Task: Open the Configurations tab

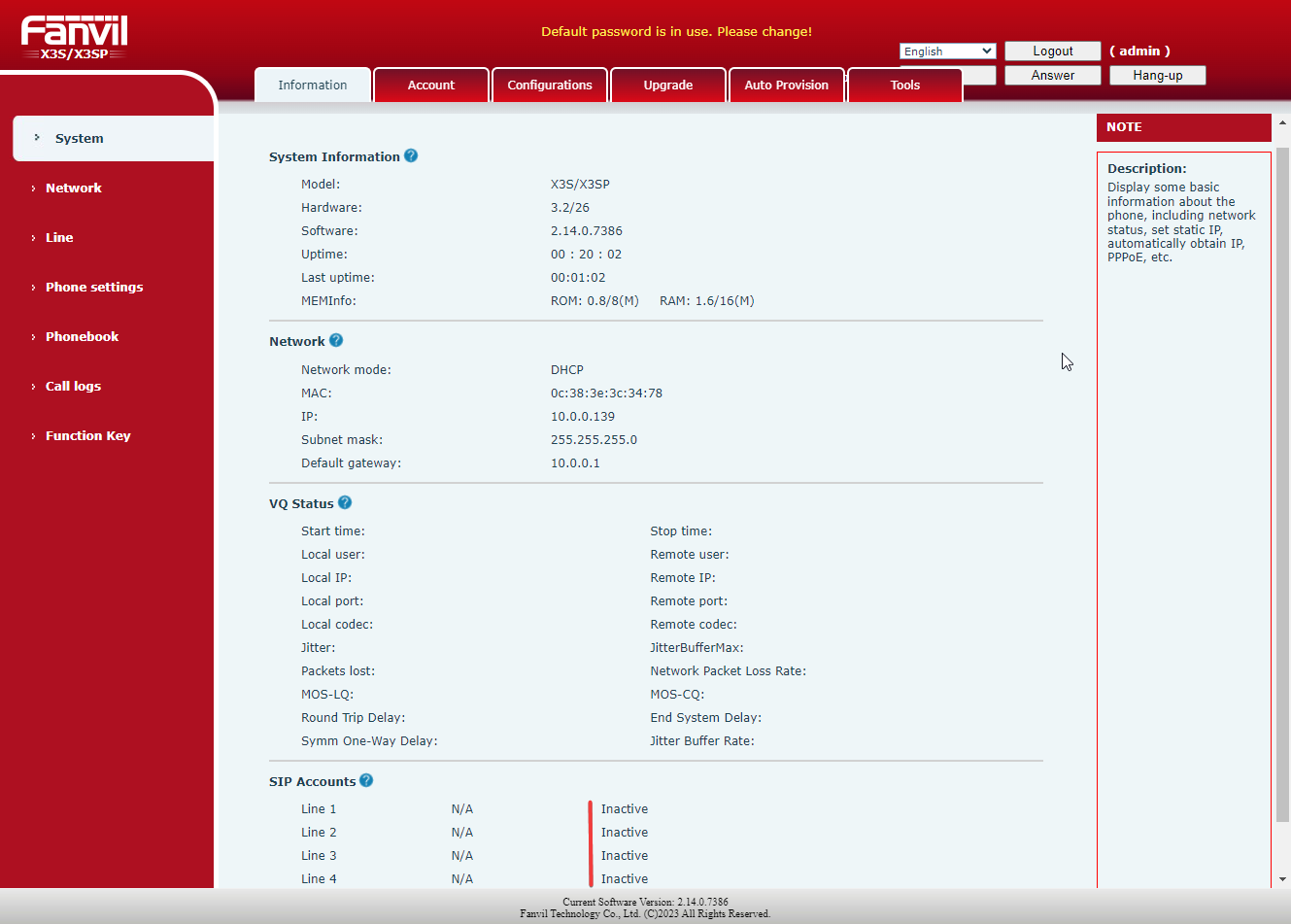Action: [549, 85]
